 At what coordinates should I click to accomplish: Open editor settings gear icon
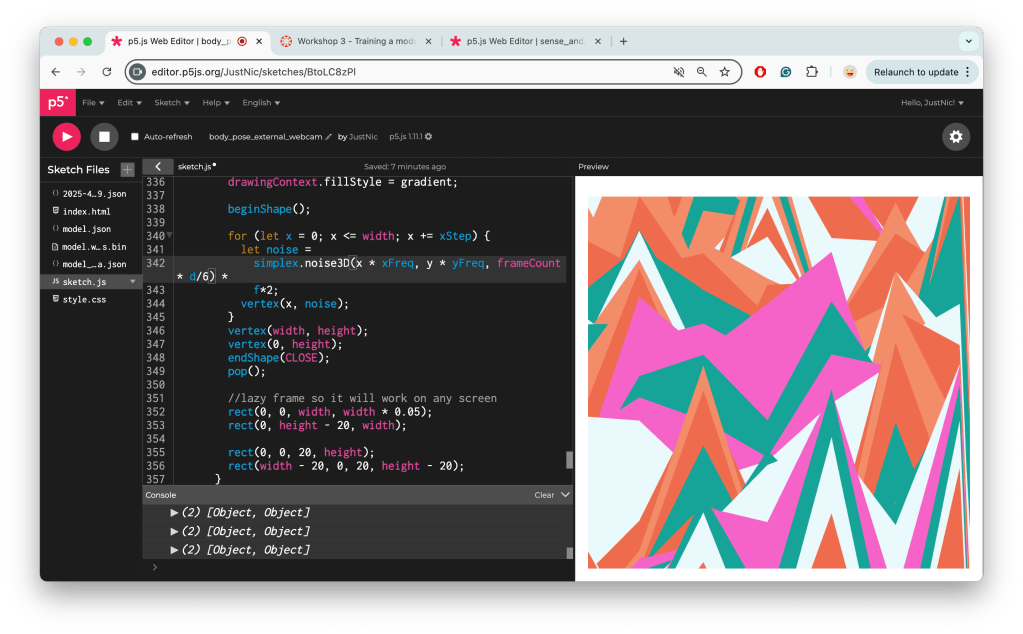(955, 137)
